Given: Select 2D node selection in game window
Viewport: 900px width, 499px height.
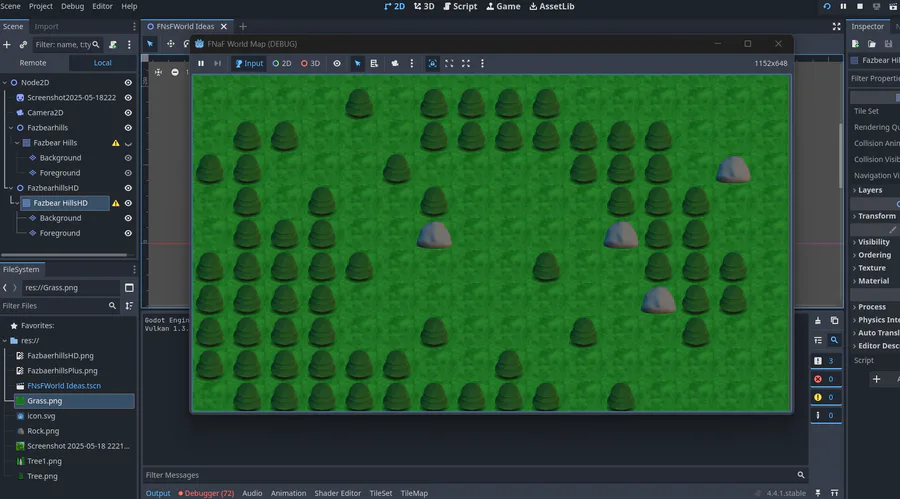Looking at the screenshot, I should (x=282, y=63).
